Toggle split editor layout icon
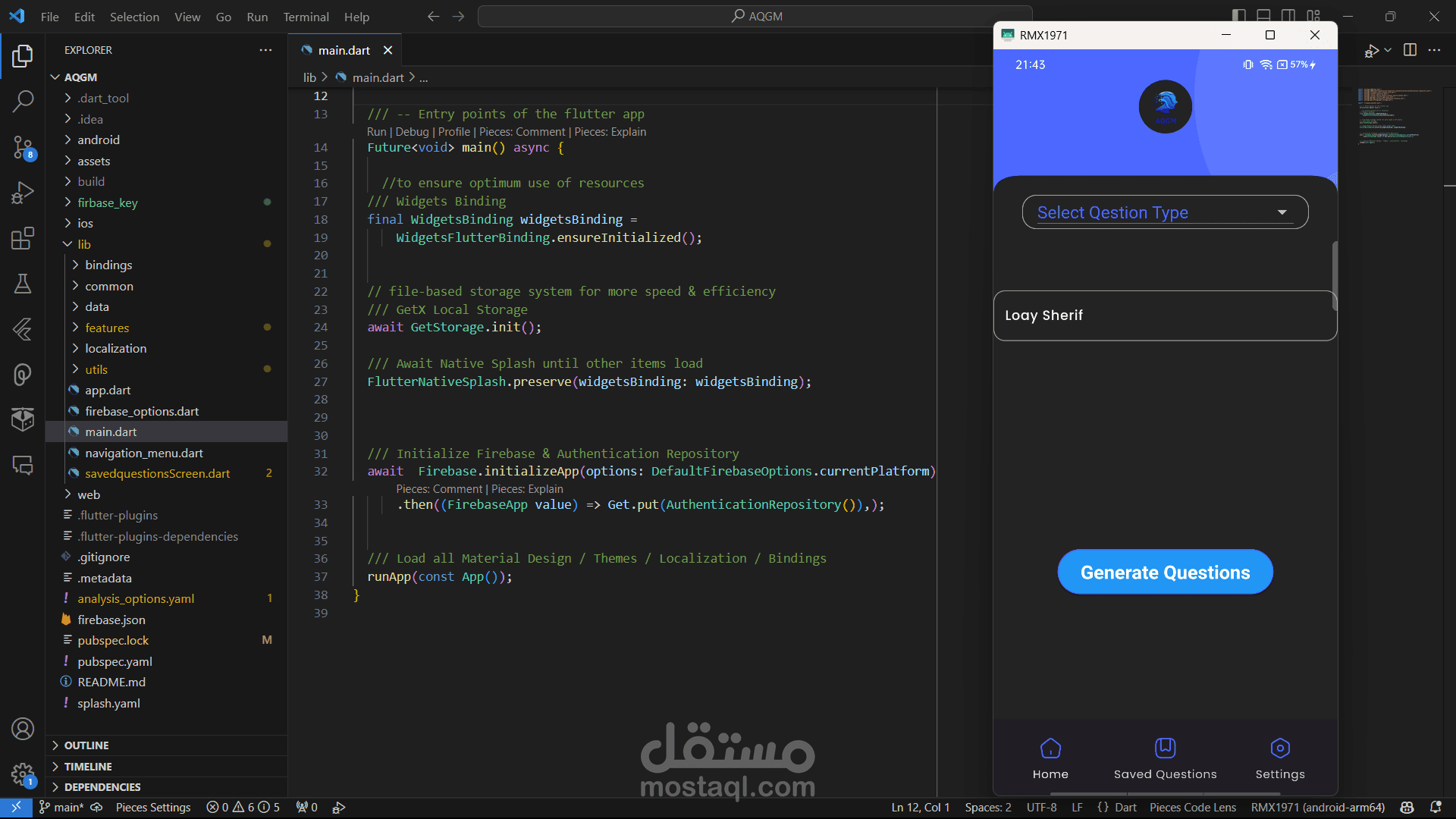1456x819 pixels. tap(1410, 50)
